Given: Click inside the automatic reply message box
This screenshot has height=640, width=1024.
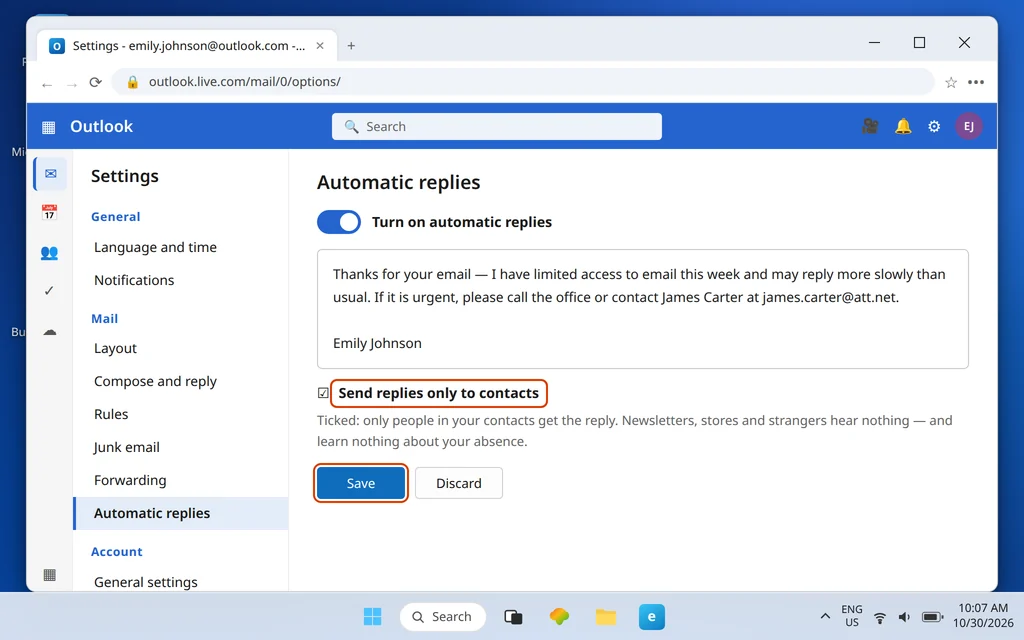Looking at the screenshot, I should [x=643, y=309].
